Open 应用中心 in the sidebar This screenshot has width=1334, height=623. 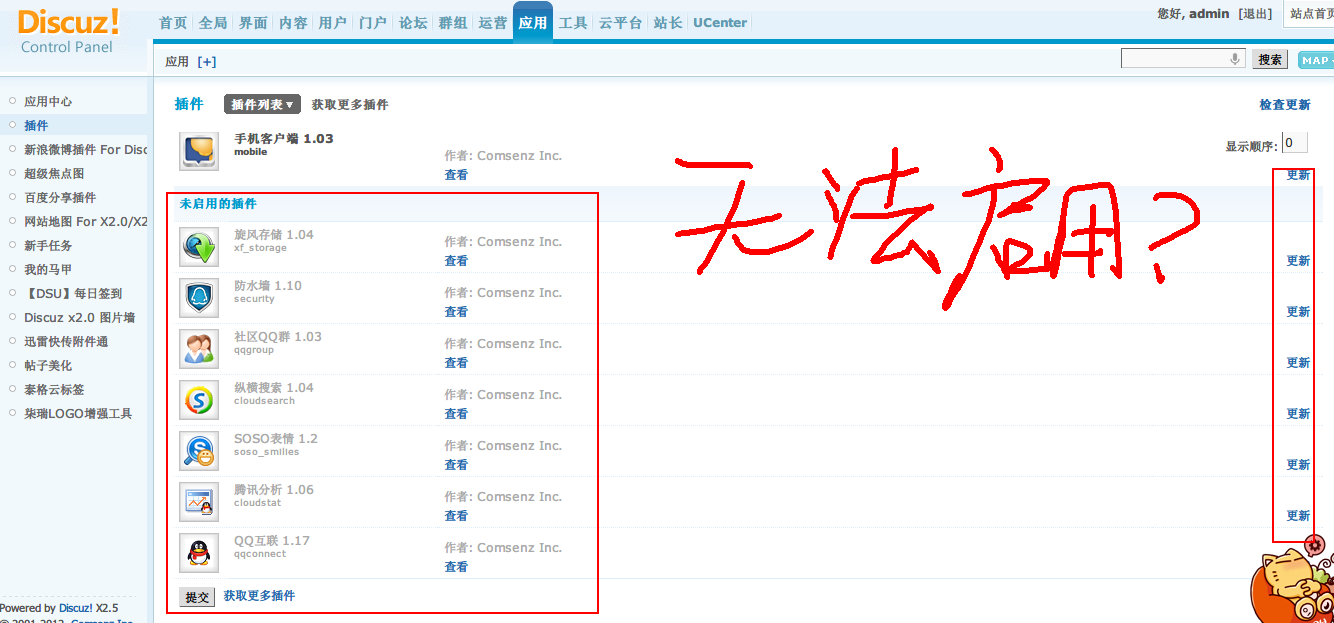pos(48,101)
